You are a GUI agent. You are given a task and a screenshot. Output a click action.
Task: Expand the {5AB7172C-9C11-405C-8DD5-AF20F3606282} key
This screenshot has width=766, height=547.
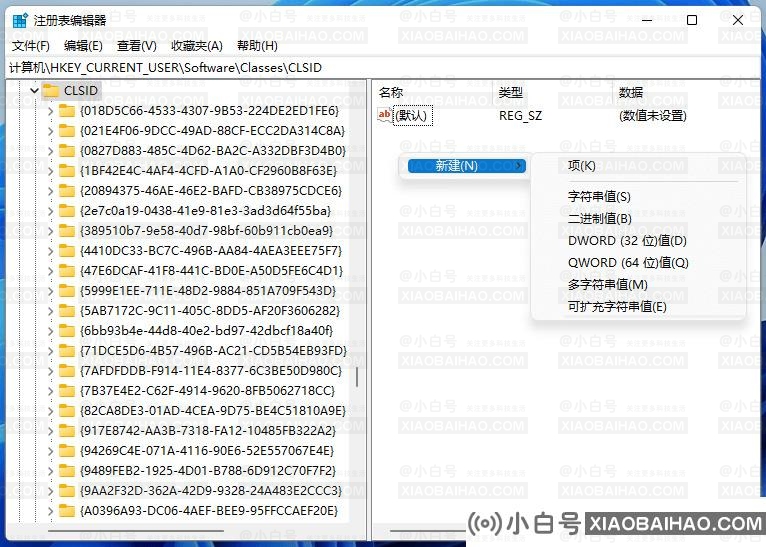[x=50, y=312]
